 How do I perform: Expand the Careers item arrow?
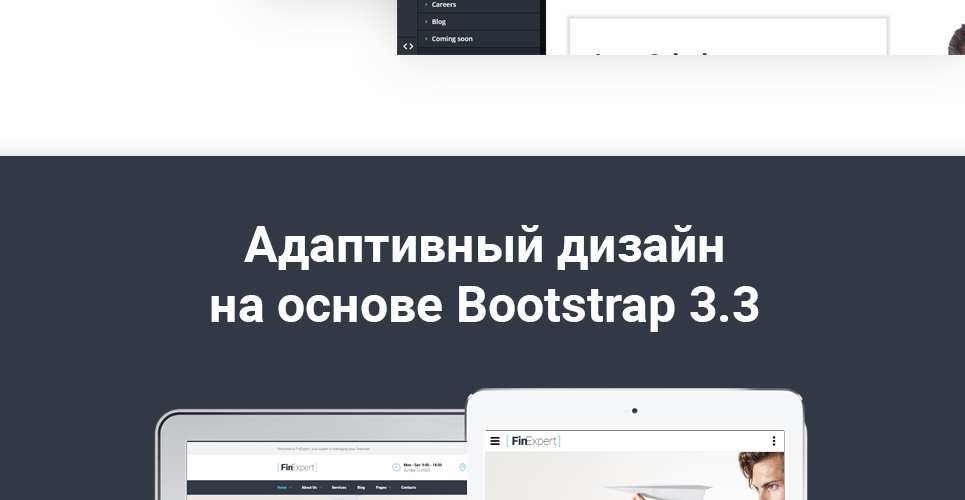pos(426,4)
